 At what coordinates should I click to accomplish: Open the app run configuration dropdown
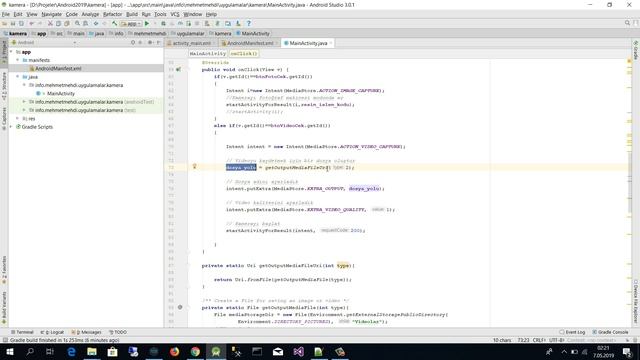pyautogui.click(x=131, y=24)
